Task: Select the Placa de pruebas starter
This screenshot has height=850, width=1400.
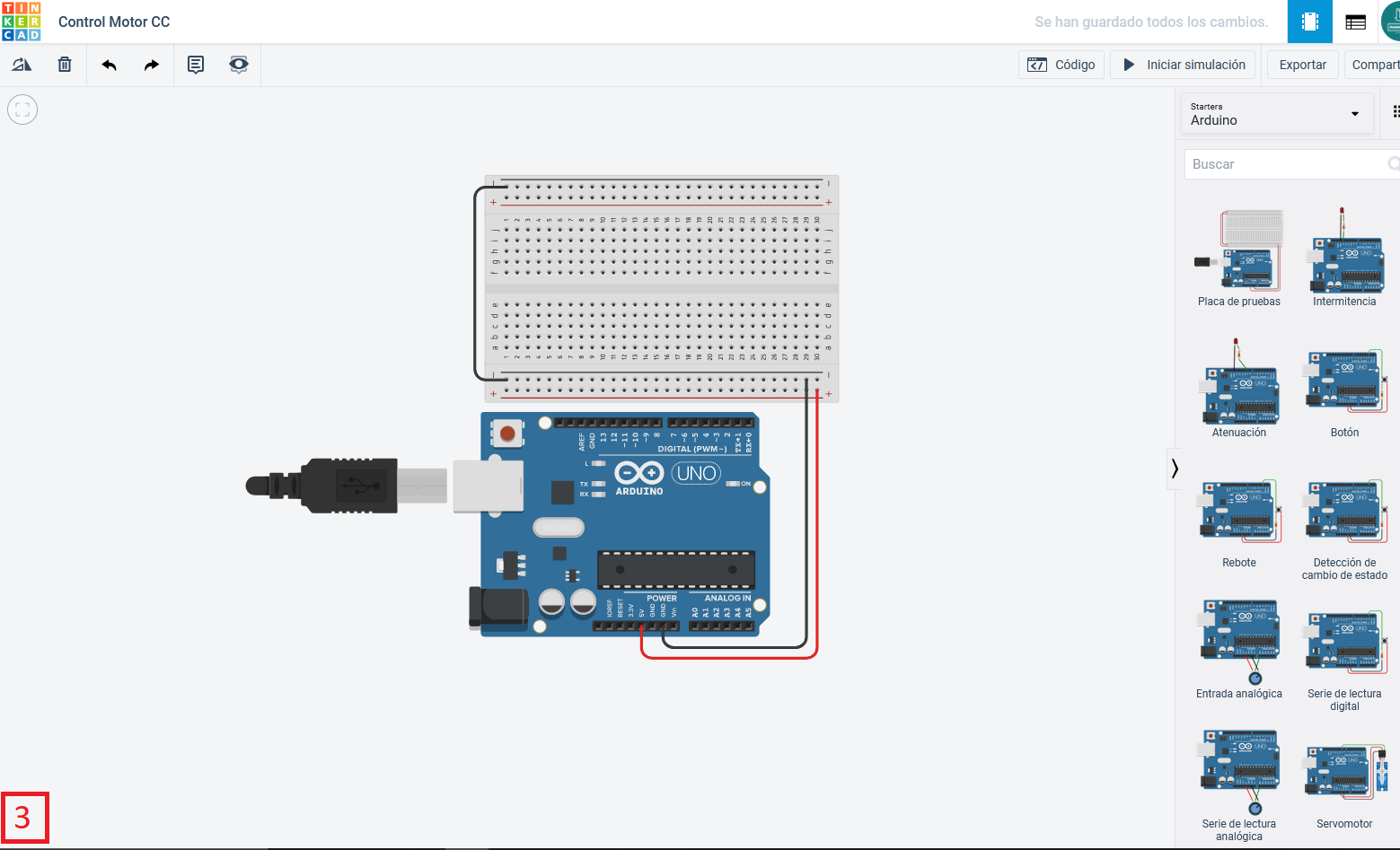Action: click(x=1239, y=258)
